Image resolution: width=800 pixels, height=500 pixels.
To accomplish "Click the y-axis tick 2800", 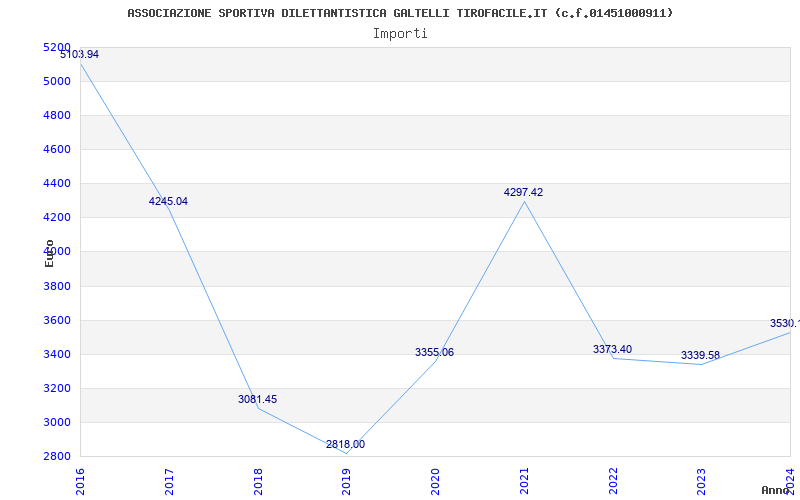I will coord(57,456).
